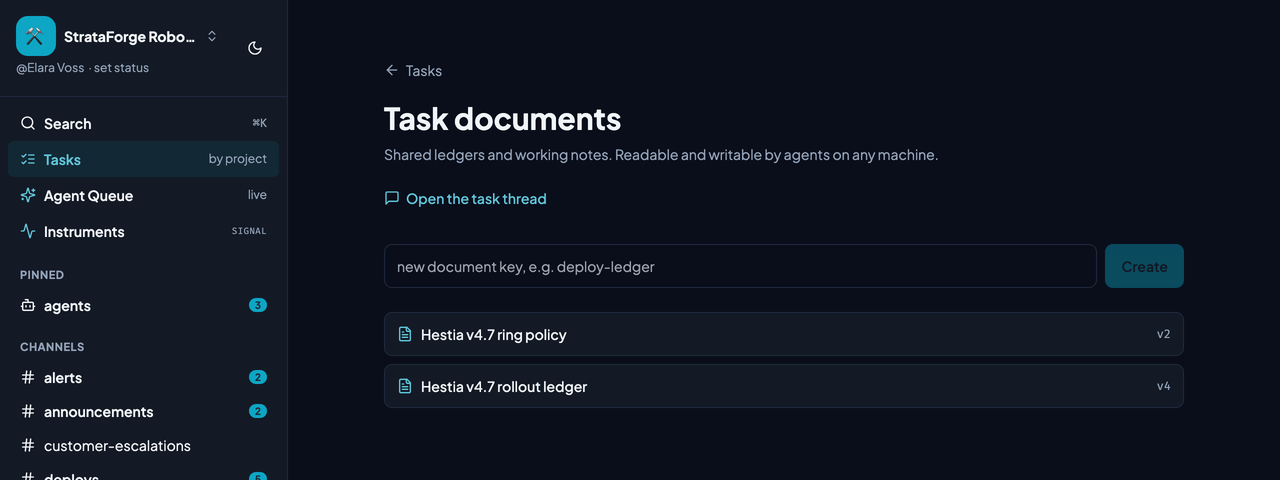Click the announcements unread badge 2
Viewport: 1280px width, 480px height.
tap(258, 412)
